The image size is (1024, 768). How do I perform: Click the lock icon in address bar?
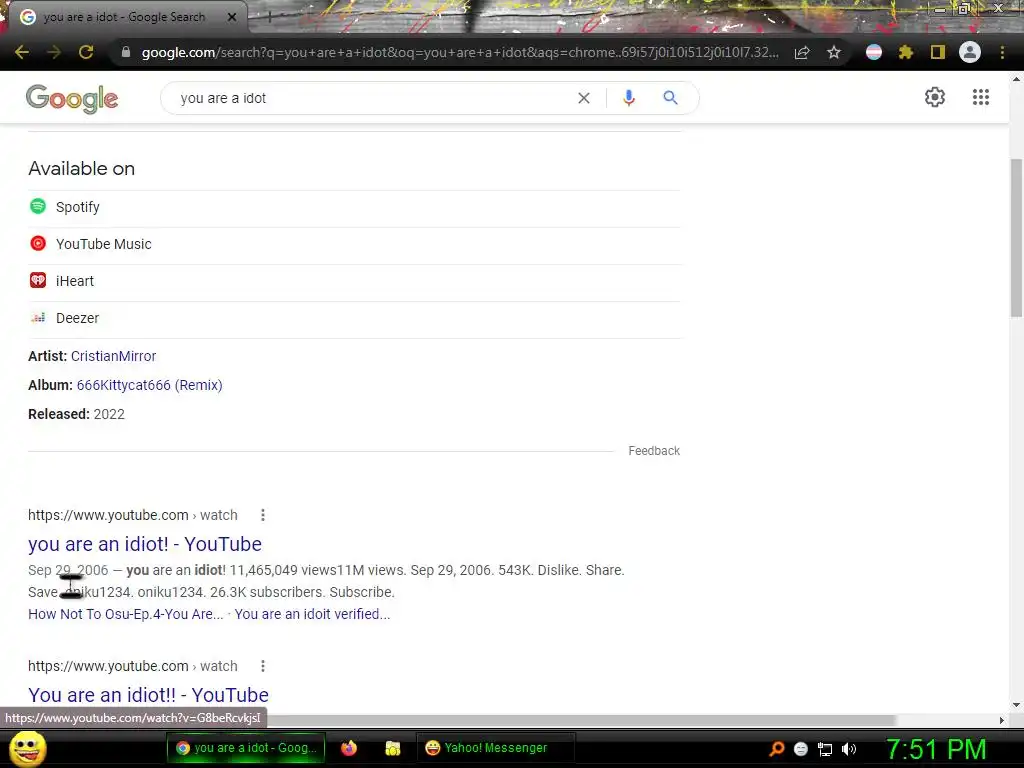126,52
